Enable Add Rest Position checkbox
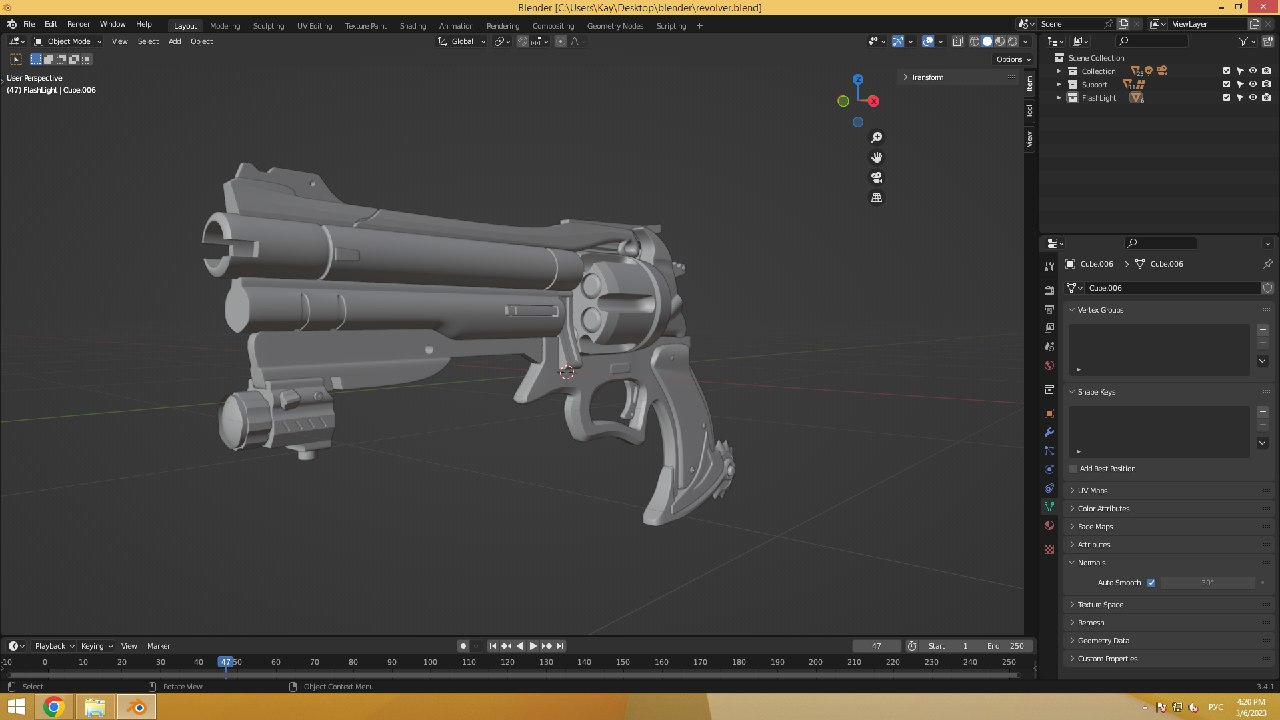The image size is (1280, 720). tap(1073, 468)
